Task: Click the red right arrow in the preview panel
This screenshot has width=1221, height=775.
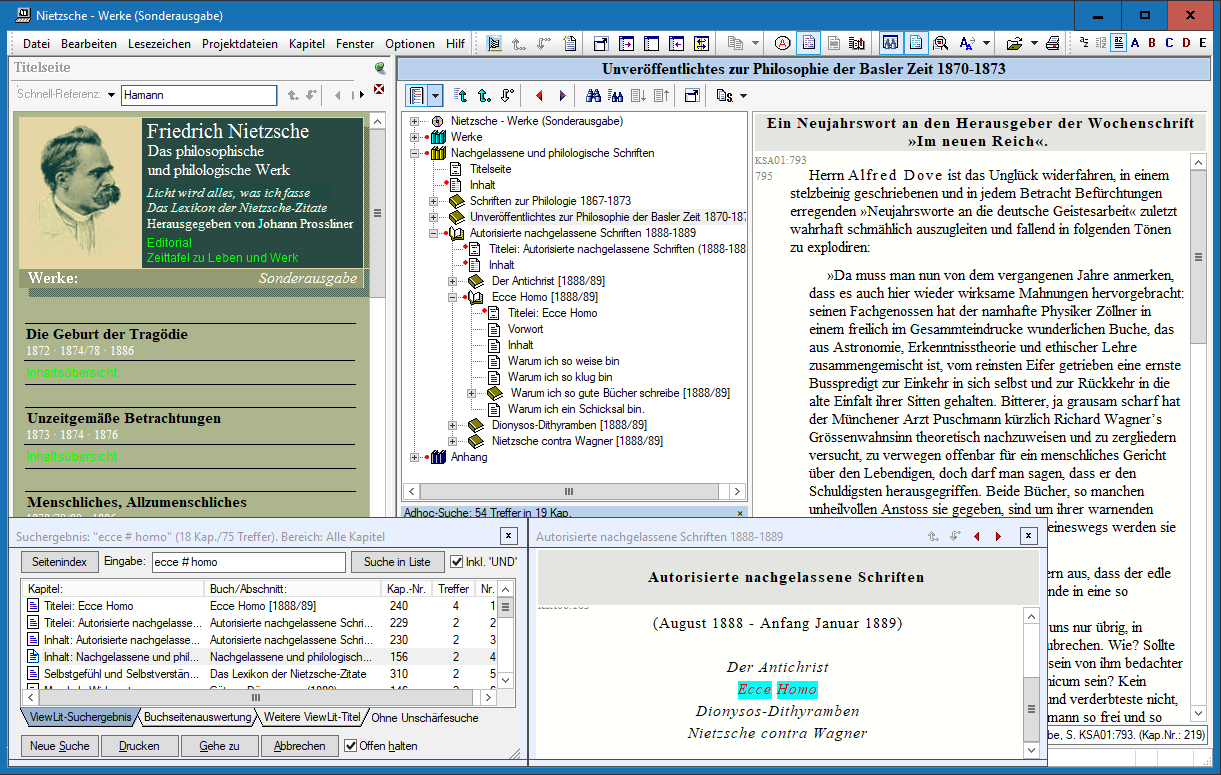Action: [997, 537]
